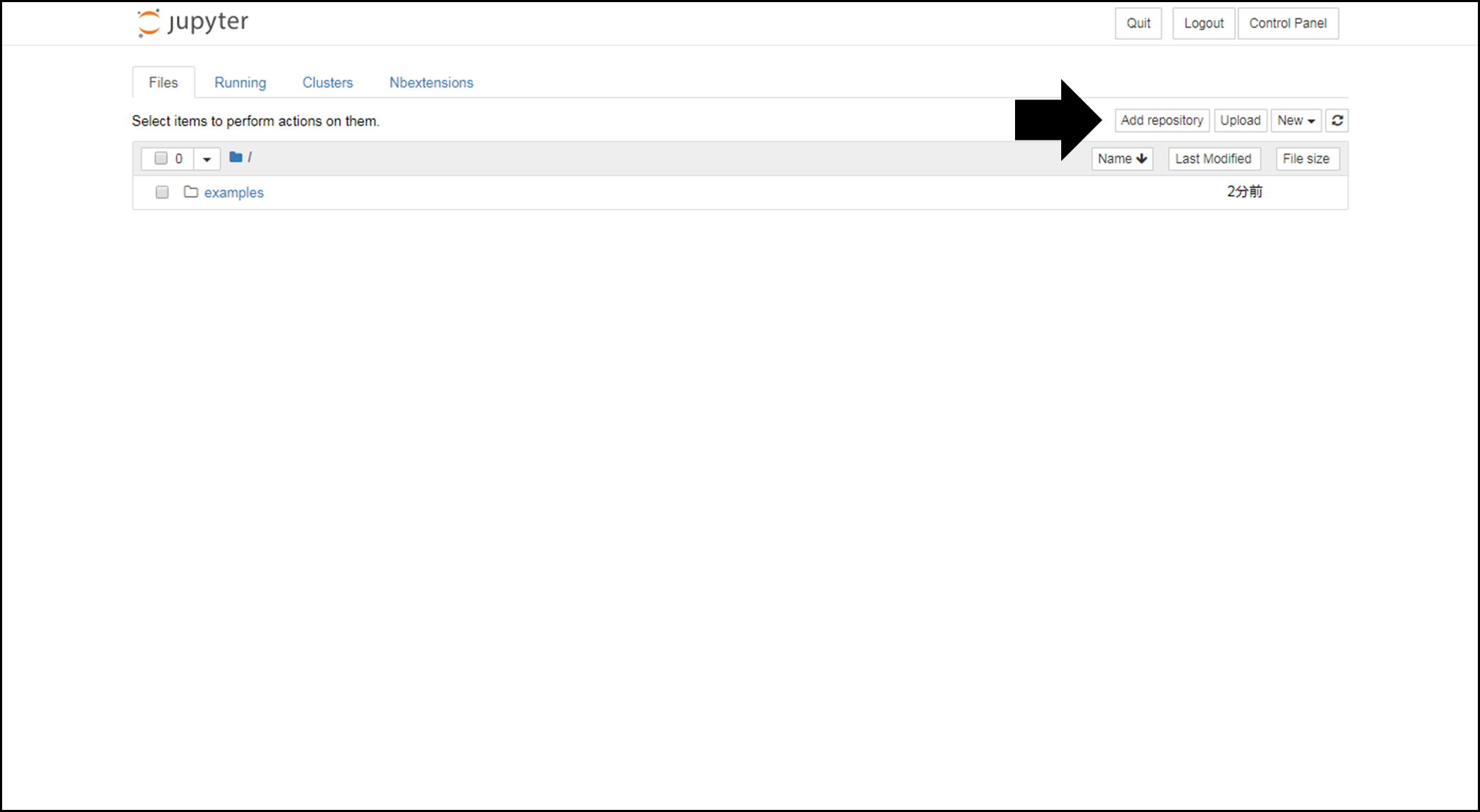The image size is (1480, 812).
Task: Open the root folder breadcrumb icon
Action: [x=236, y=157]
